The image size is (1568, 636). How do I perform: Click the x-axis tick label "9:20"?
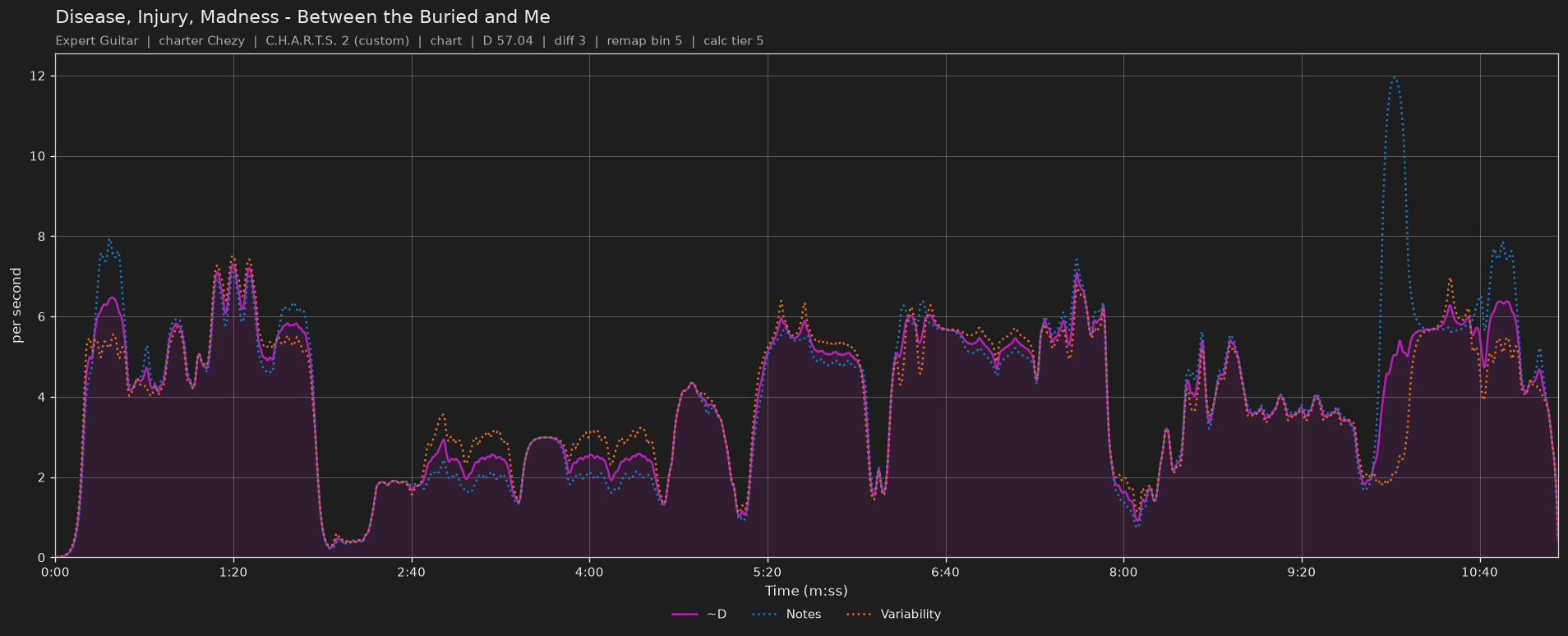pos(1302,572)
